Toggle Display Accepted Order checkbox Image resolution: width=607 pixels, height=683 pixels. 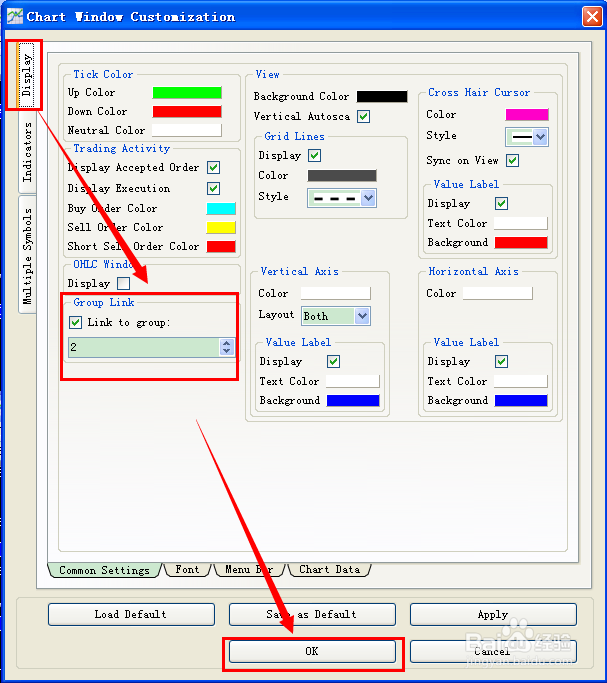coord(213,168)
